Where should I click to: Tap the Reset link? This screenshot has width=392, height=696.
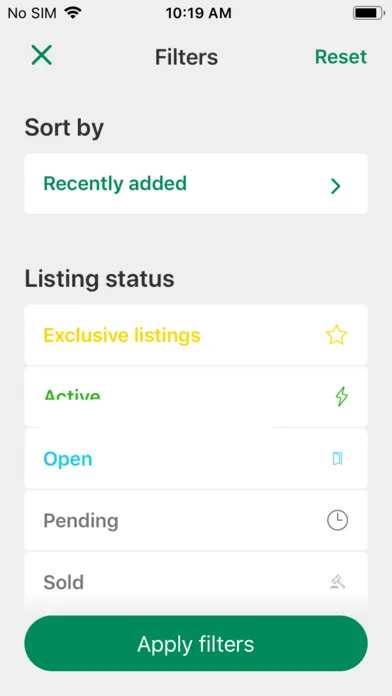click(x=341, y=57)
